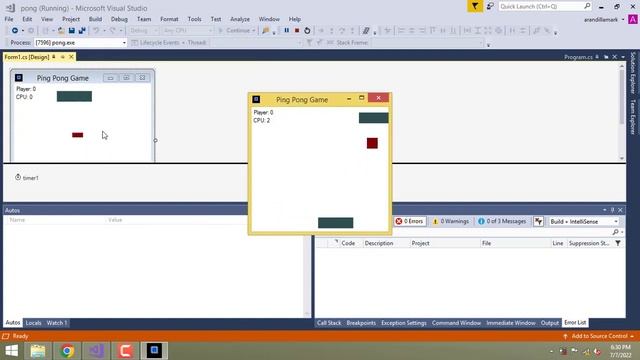Click the red ball in the running game

tap(372, 143)
